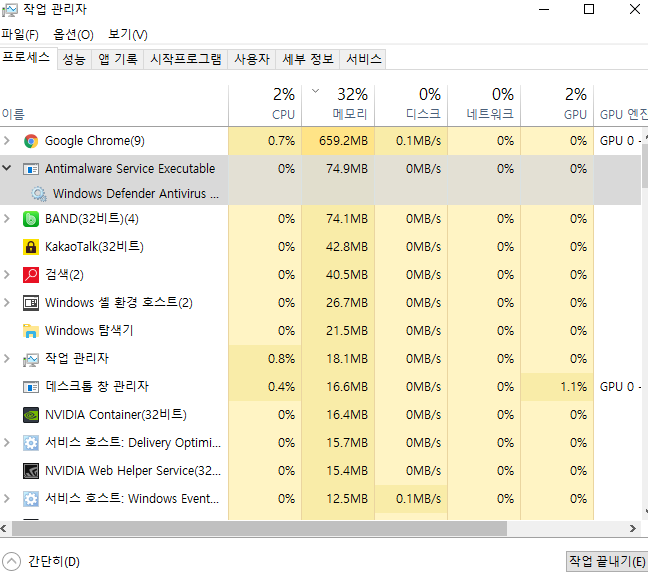The width and height of the screenshot is (648, 586).
Task: Sort by the GPU column header
Action: [557, 105]
